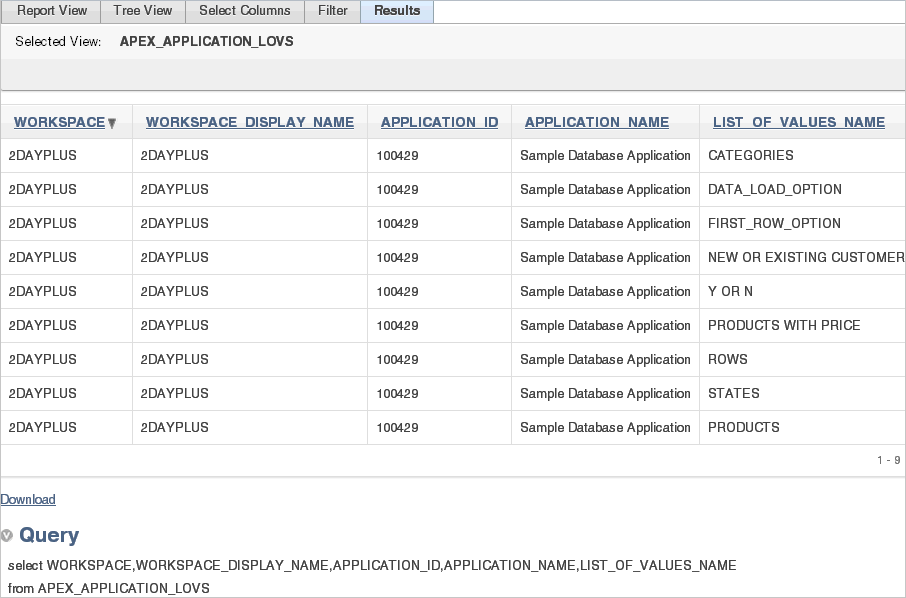Click the APEX_APPLICATION_LOVS selected view name

pos(207,42)
